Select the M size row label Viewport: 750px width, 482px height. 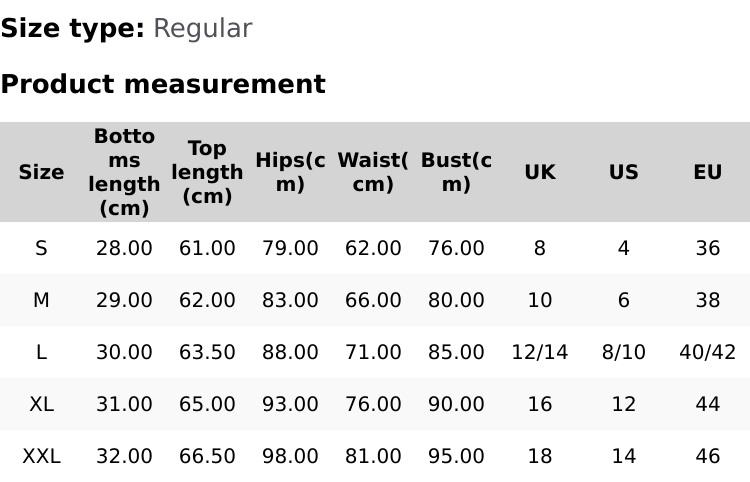[41, 300]
